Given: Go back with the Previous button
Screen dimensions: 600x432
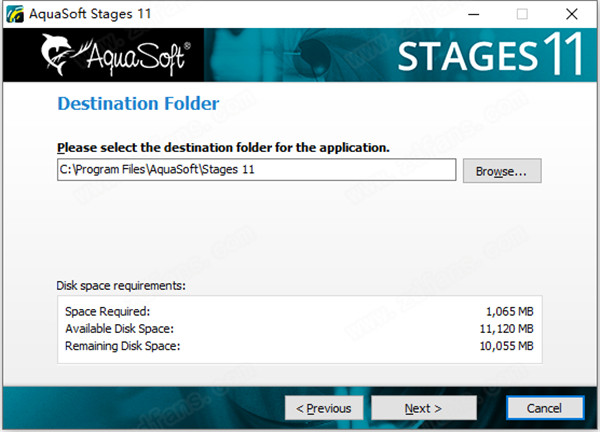Looking at the screenshot, I should (x=324, y=408).
